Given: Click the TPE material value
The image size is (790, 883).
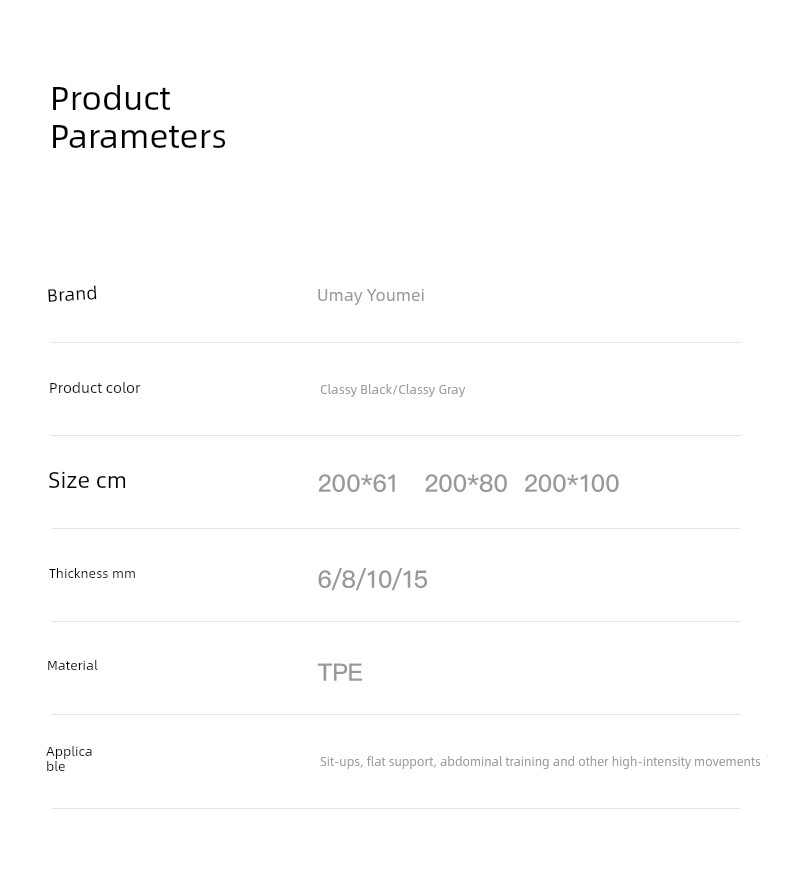Looking at the screenshot, I should tap(340, 672).
